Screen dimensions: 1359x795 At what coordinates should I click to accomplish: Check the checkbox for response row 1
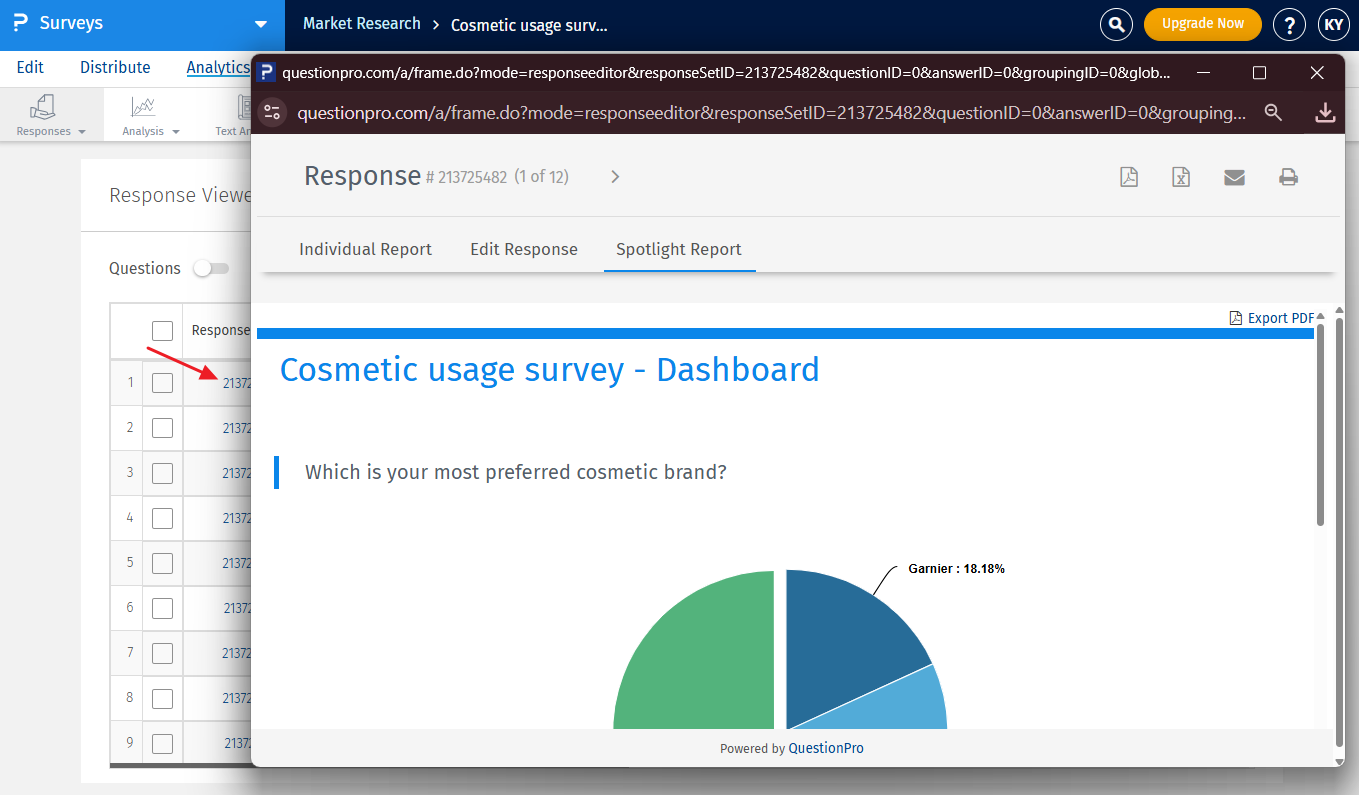coord(162,383)
